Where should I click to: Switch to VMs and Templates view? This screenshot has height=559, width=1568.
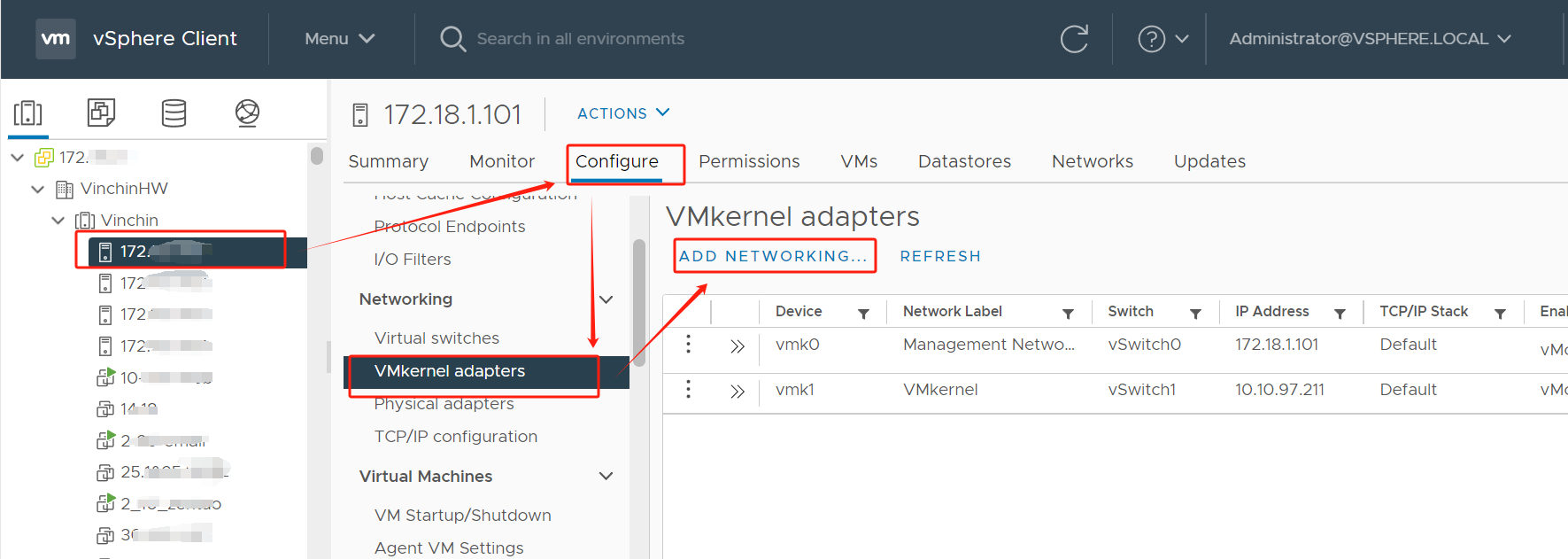[x=101, y=113]
